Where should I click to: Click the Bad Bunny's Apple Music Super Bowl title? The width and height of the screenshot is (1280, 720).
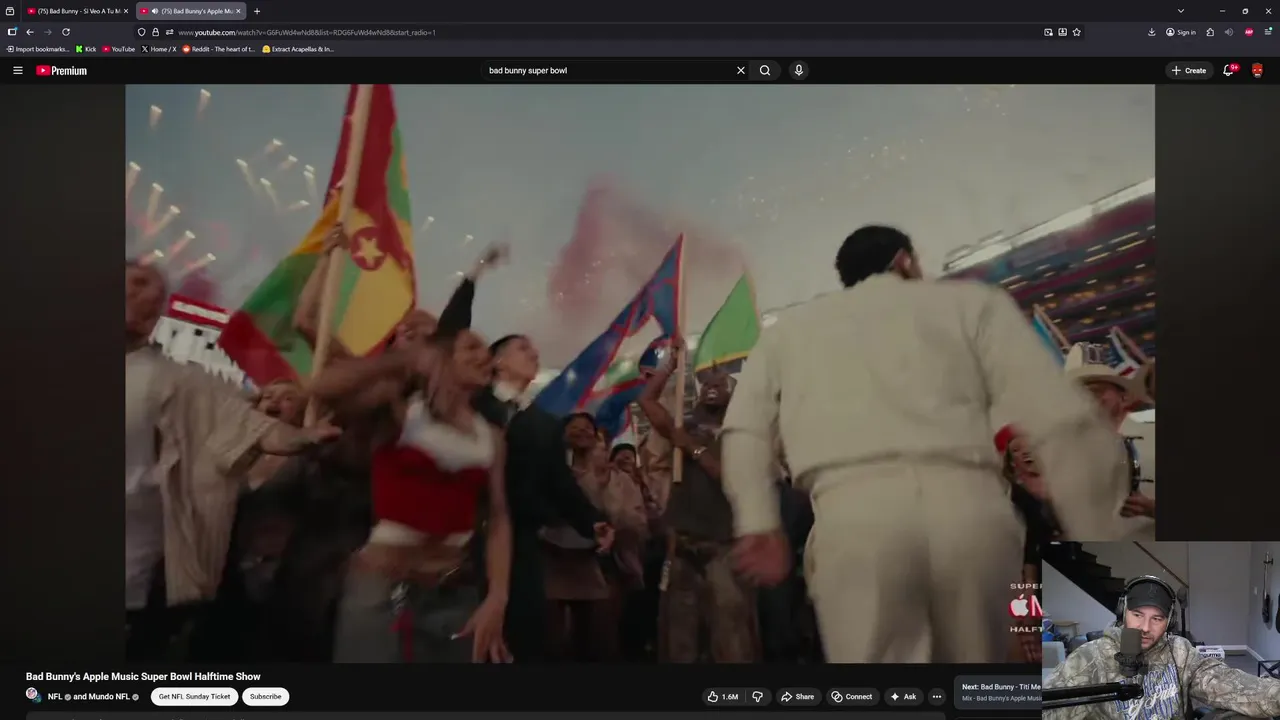143,677
